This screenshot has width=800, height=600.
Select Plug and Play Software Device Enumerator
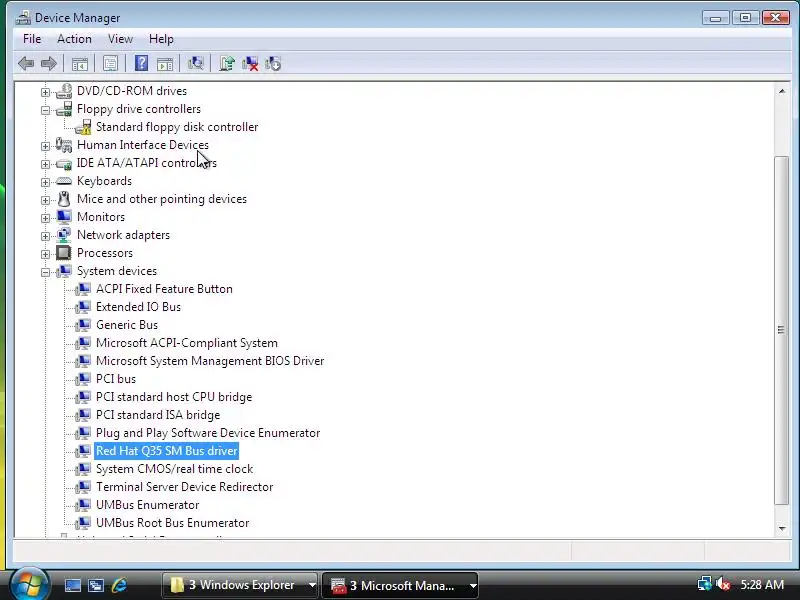coord(208,433)
